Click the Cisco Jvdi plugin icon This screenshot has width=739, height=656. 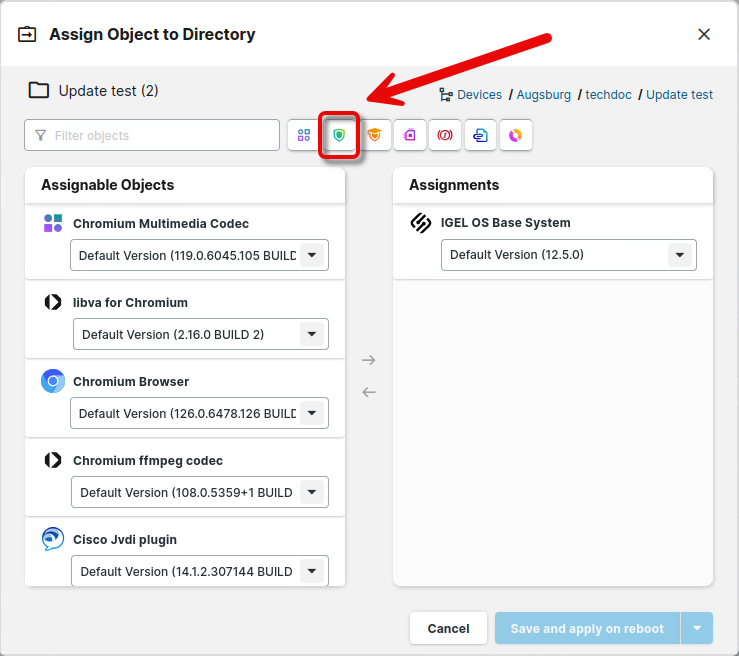(53, 539)
